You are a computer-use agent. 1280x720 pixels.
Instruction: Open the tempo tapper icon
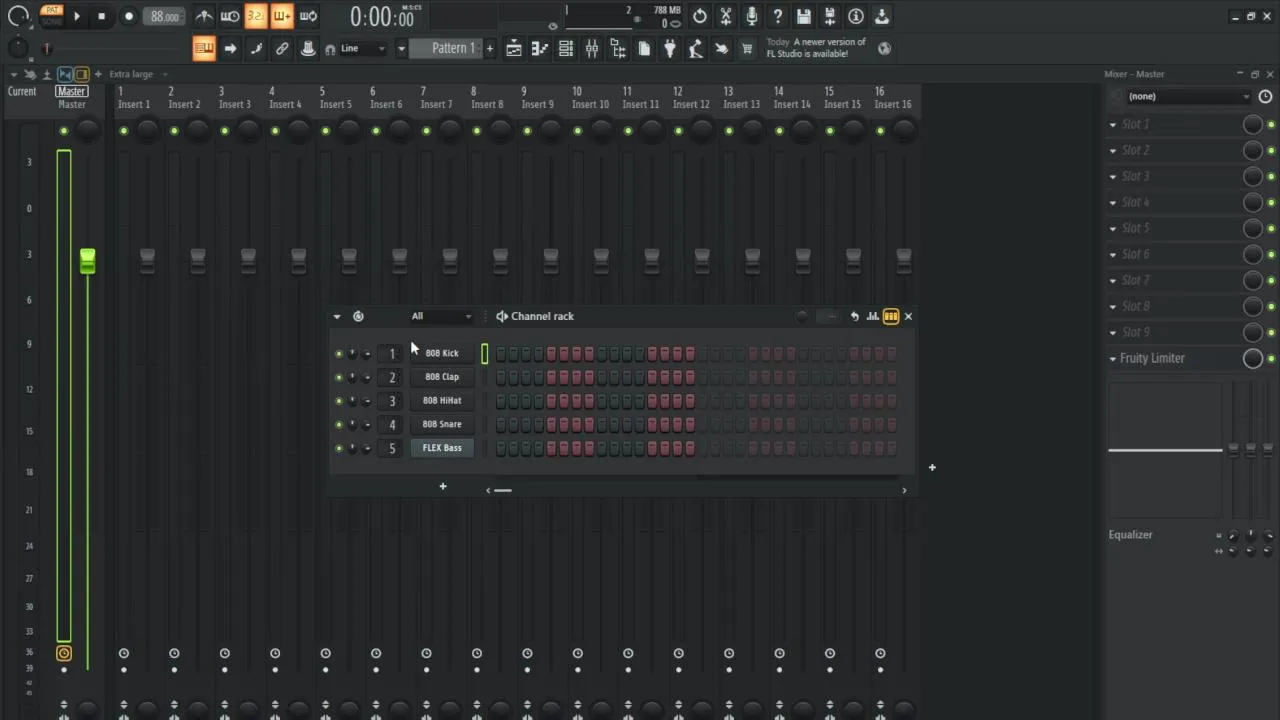point(696,48)
